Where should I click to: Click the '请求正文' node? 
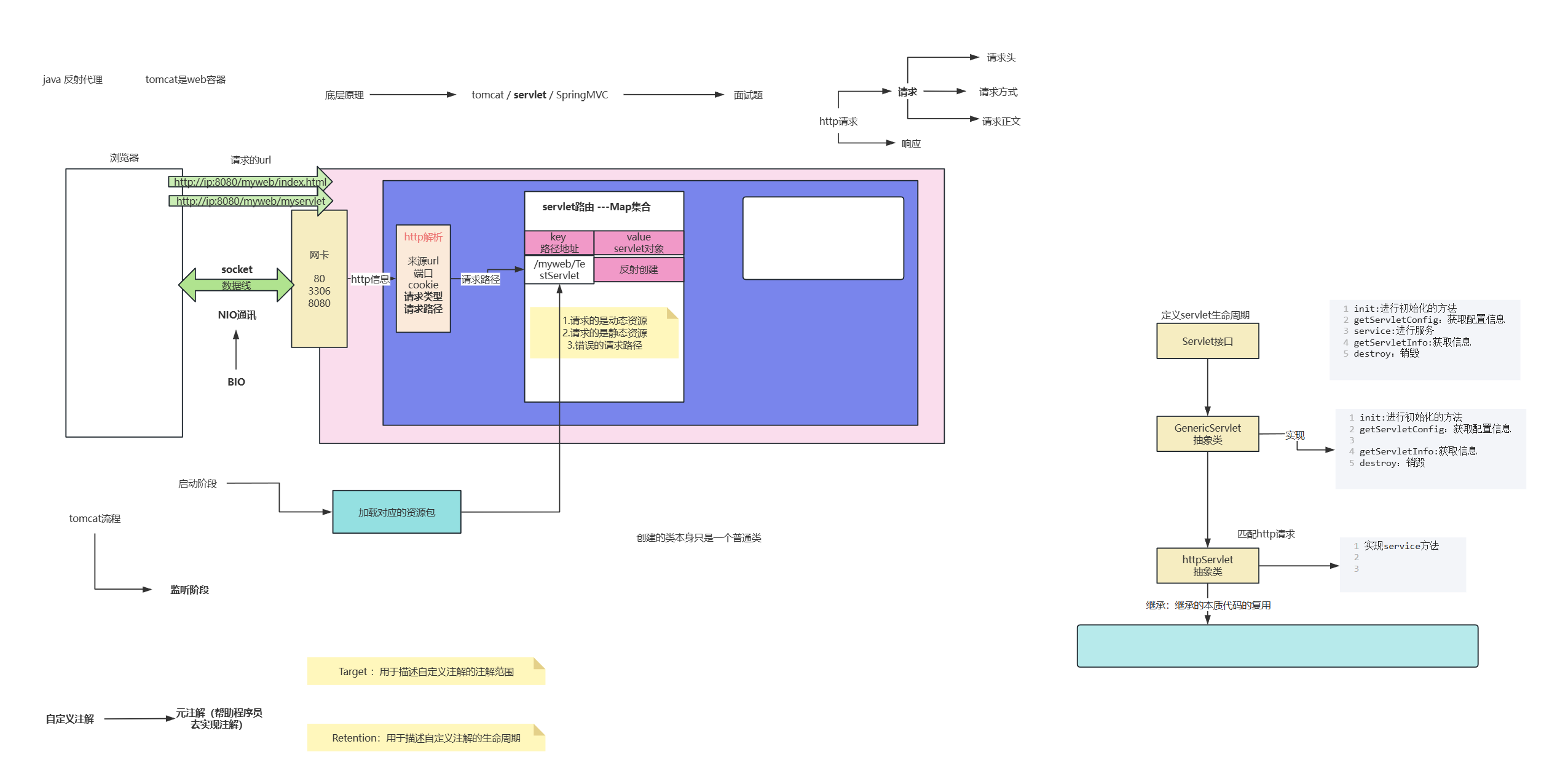pos(1001,121)
